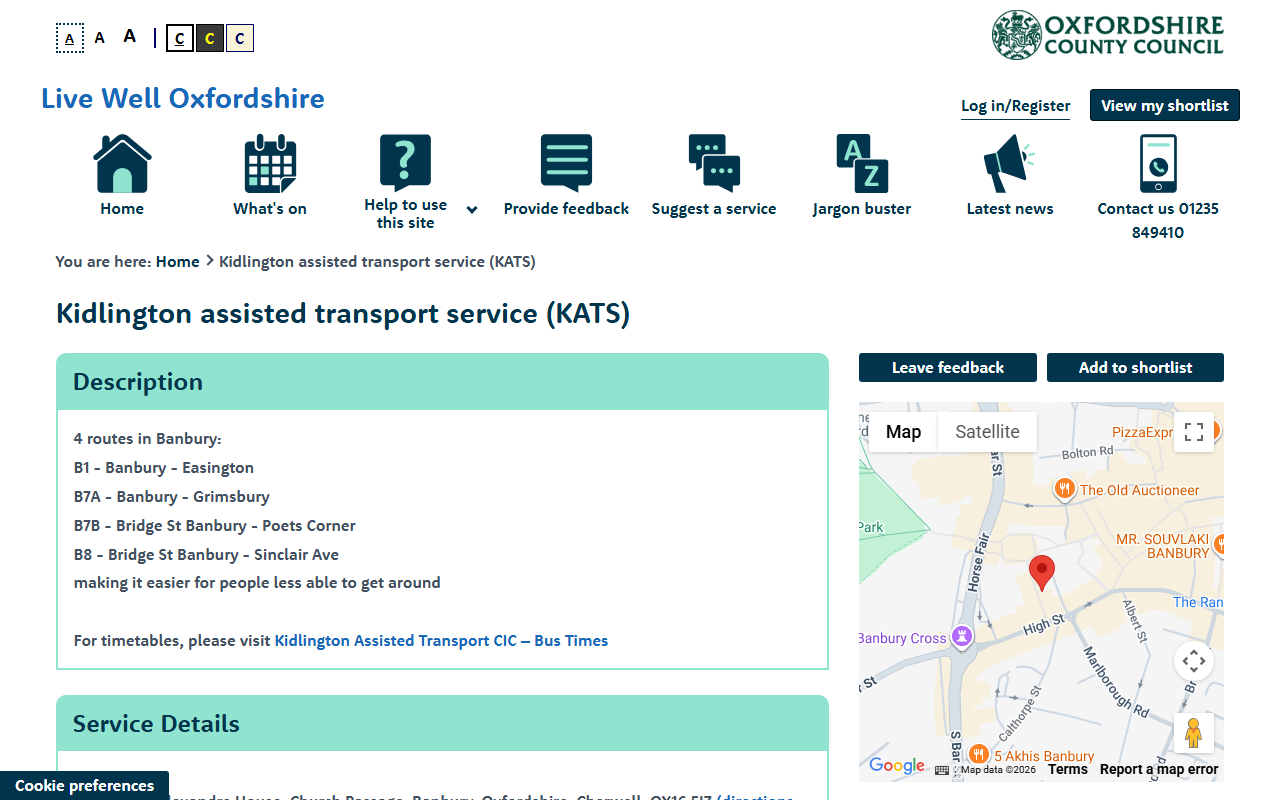The image size is (1280, 800).
Task: Click the High St label on the map
Action: click(x=1043, y=625)
